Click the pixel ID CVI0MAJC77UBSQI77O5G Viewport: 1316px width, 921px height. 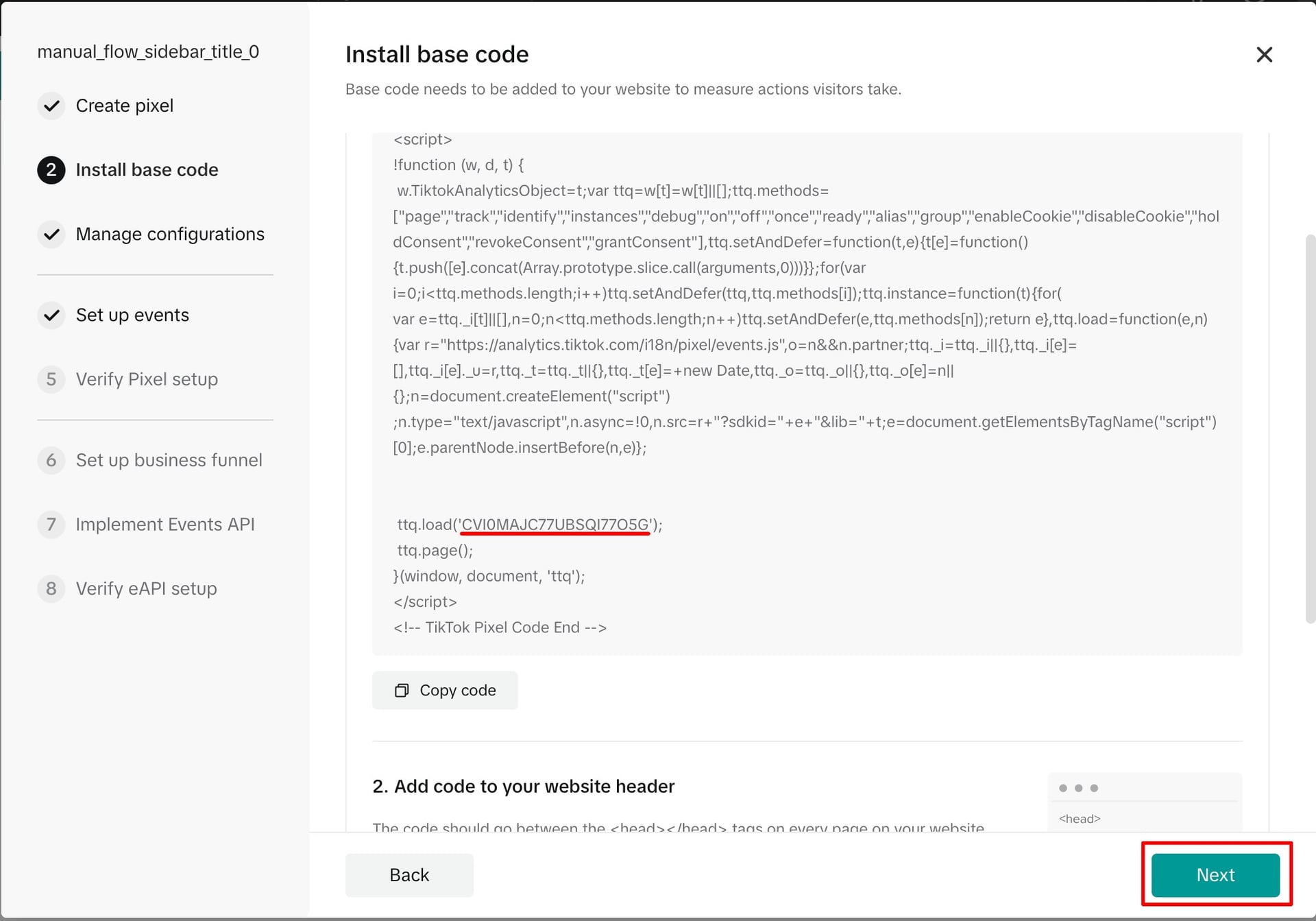(555, 525)
